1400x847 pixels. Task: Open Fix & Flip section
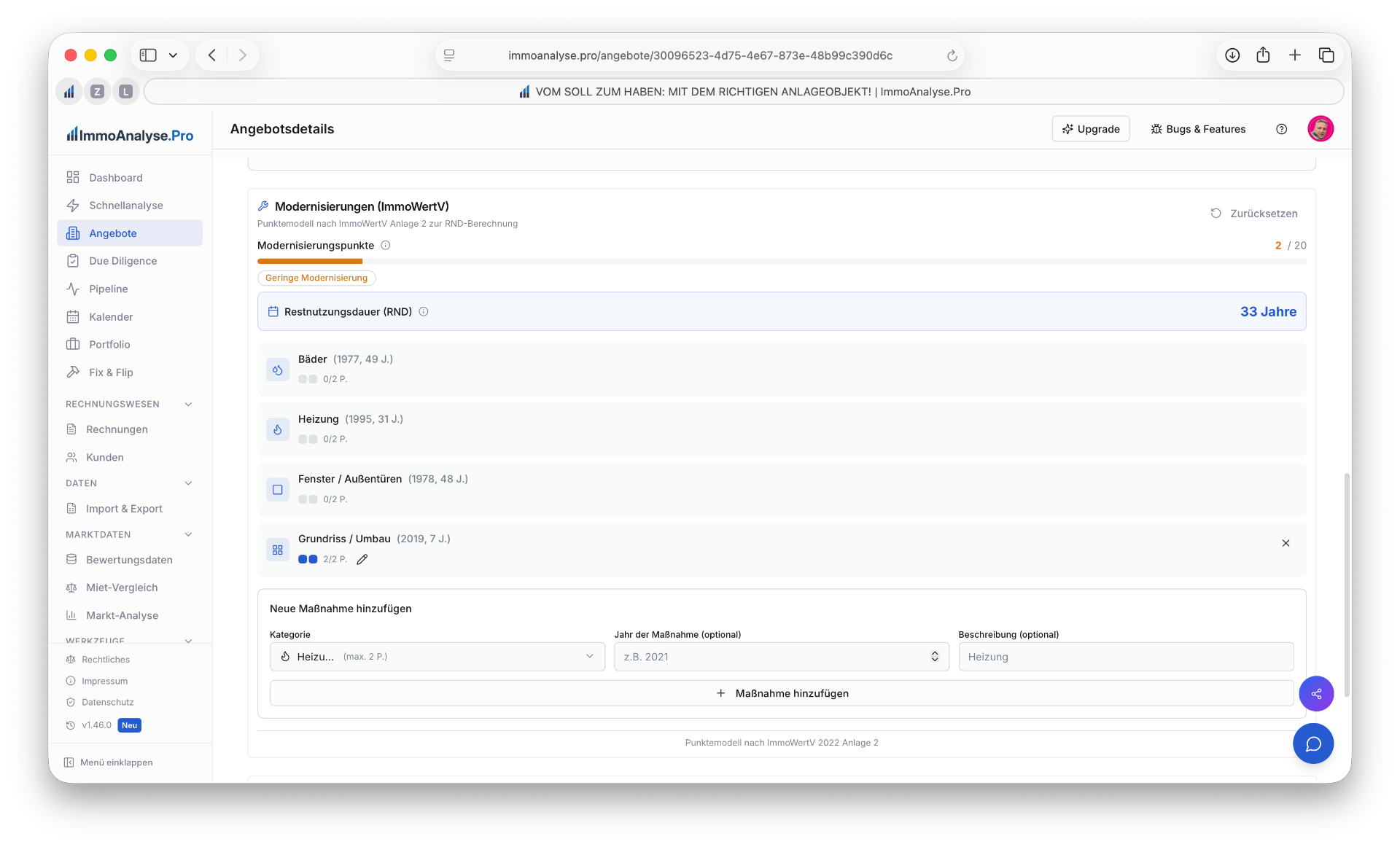click(x=130, y=372)
